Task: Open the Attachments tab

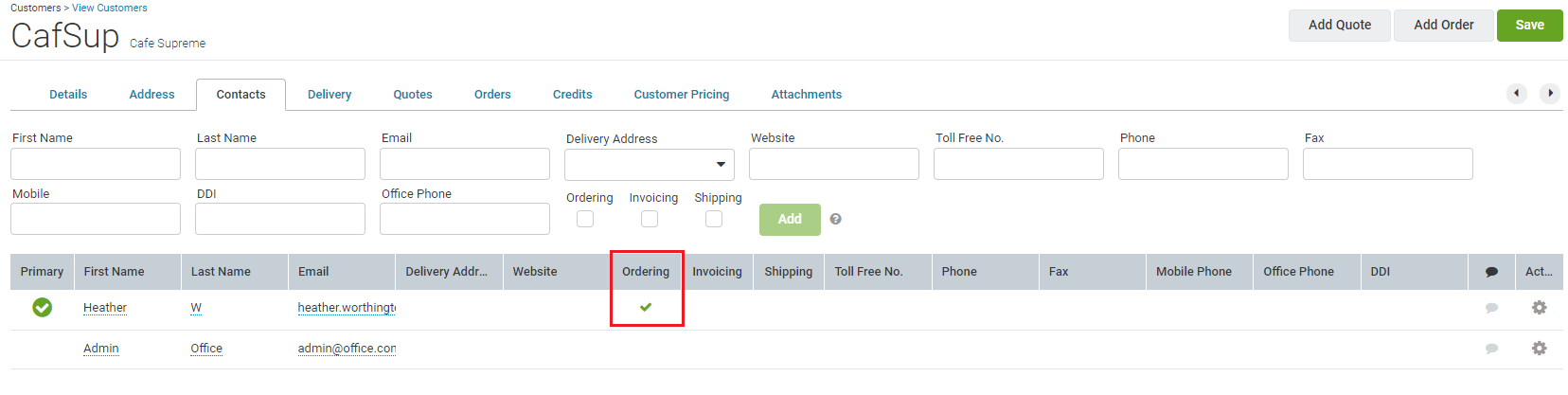Action: (806, 95)
